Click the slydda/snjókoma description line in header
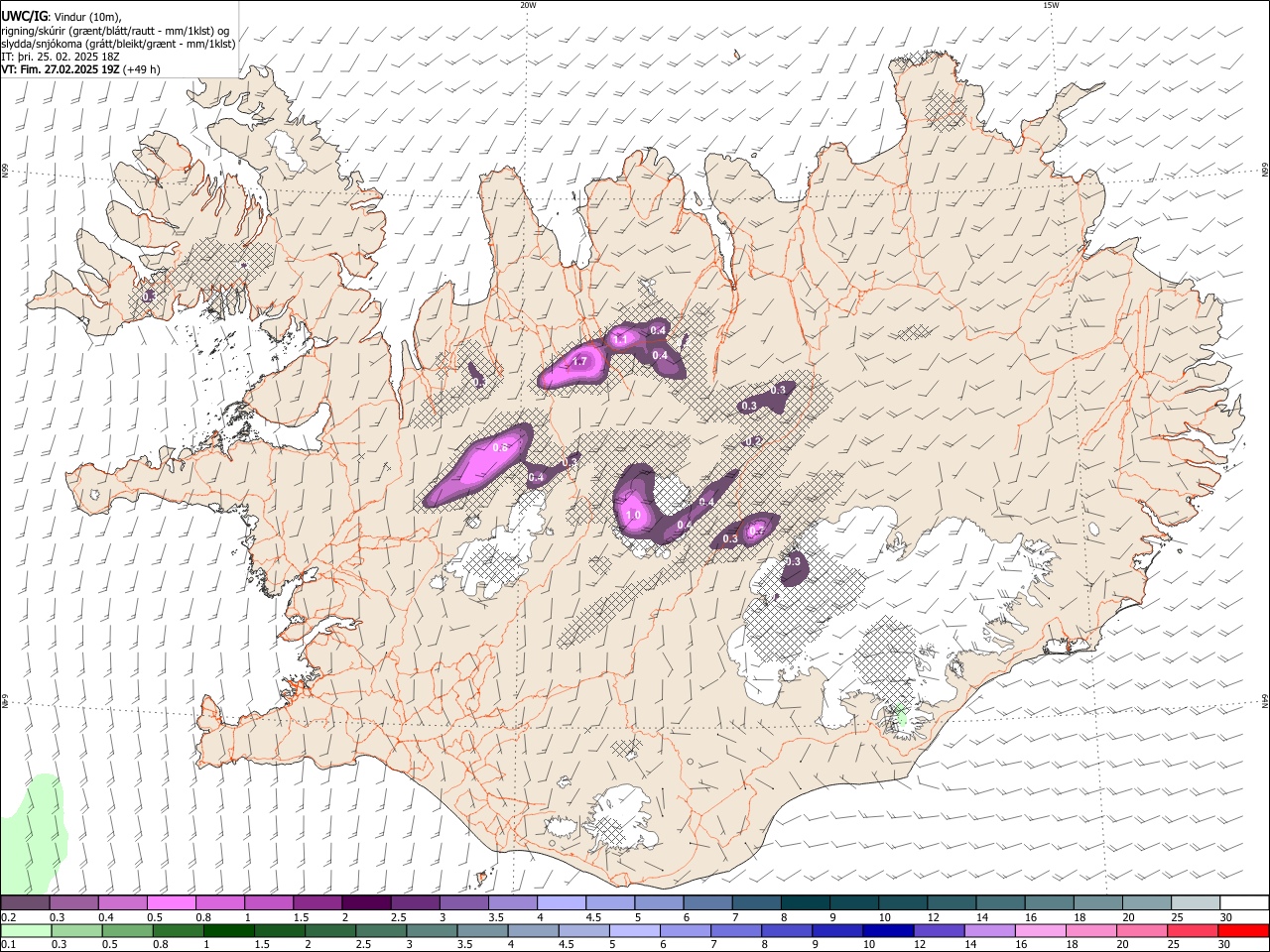 pyautogui.click(x=118, y=44)
